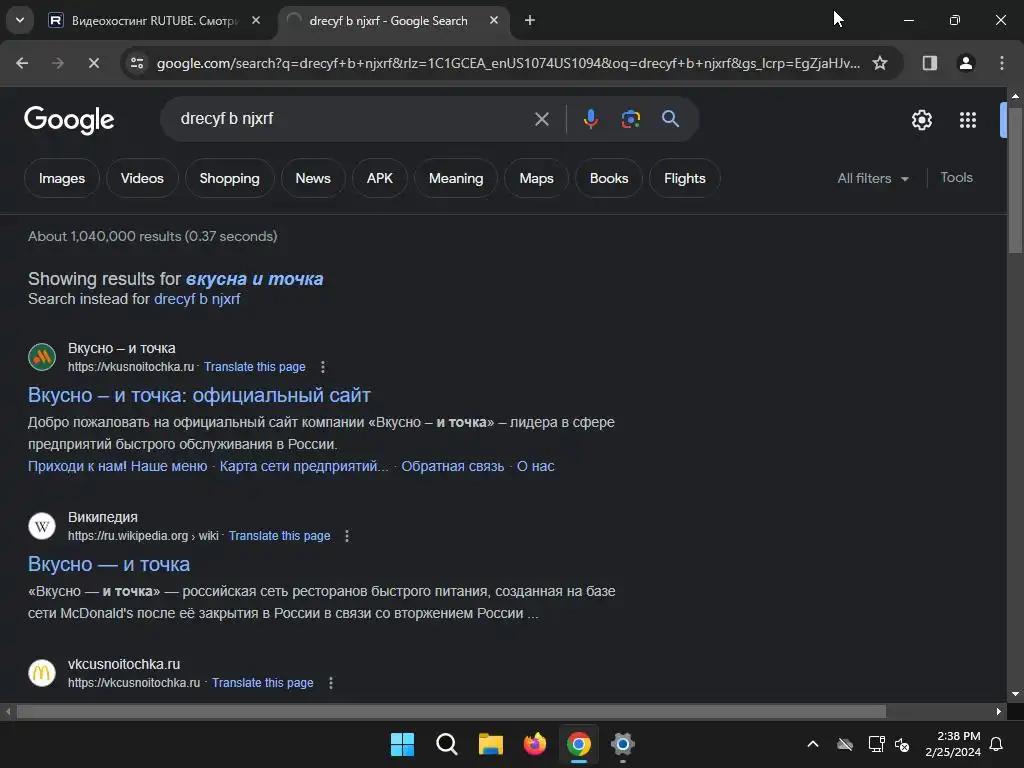
Task: Open Settings app in taskbar
Action: (622, 744)
